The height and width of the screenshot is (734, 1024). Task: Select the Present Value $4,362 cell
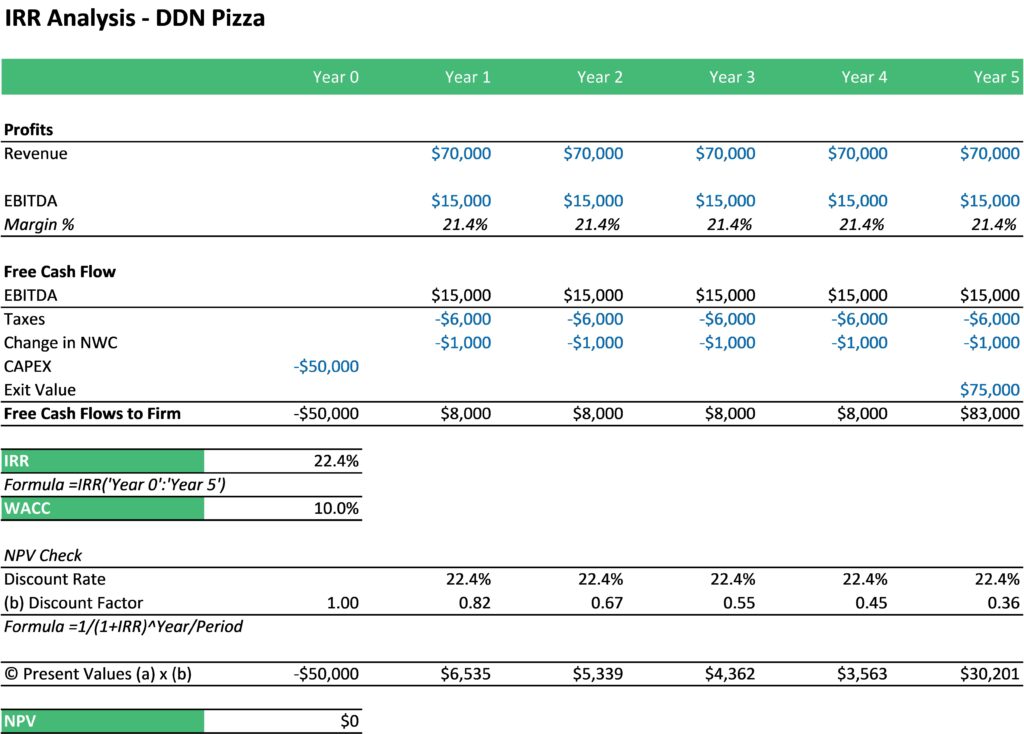tap(729, 674)
